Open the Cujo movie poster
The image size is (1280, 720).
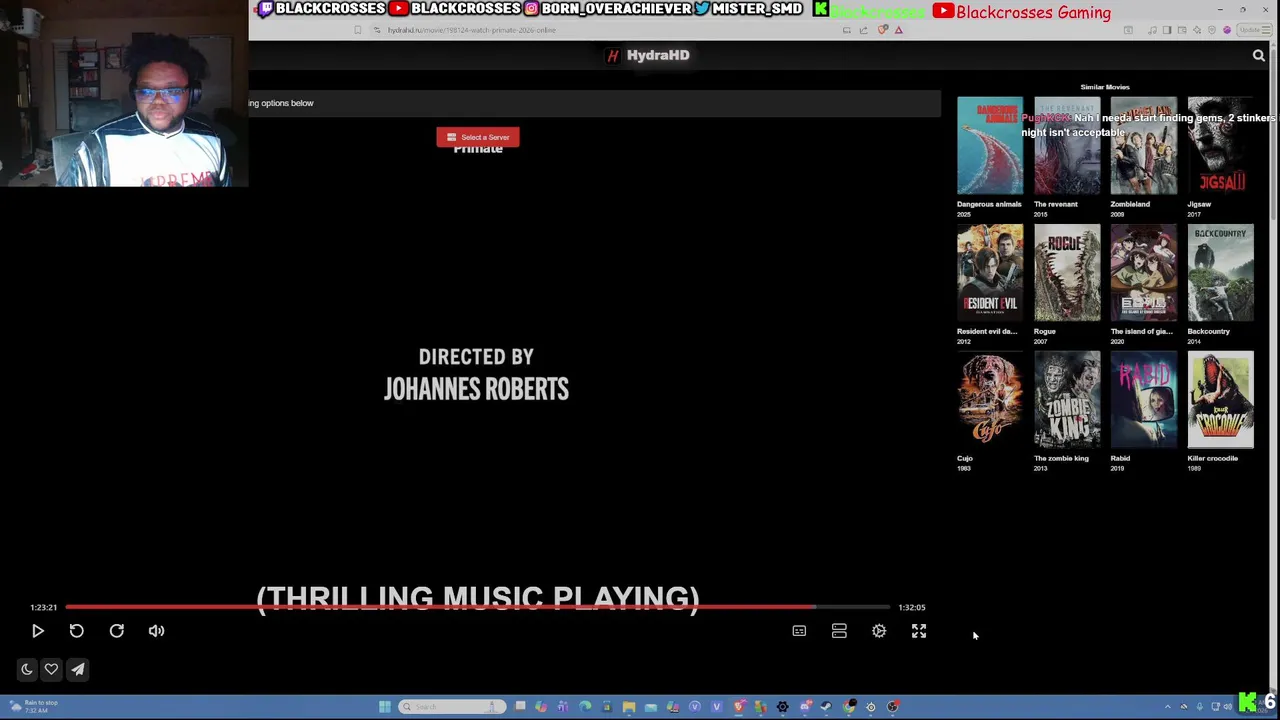click(990, 400)
